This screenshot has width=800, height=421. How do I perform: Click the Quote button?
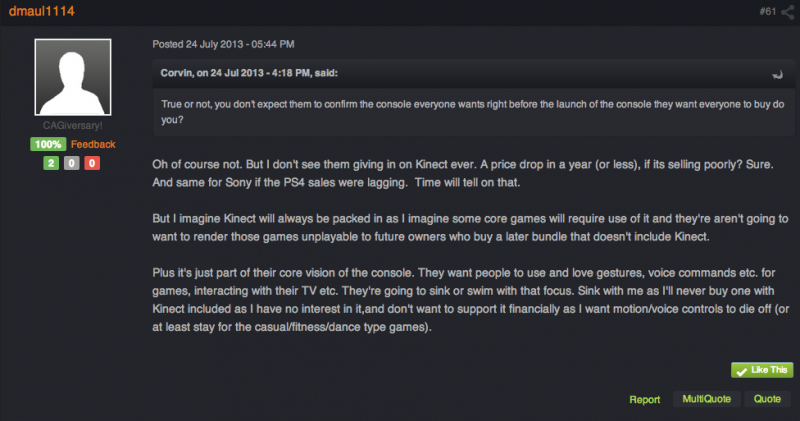click(x=767, y=399)
